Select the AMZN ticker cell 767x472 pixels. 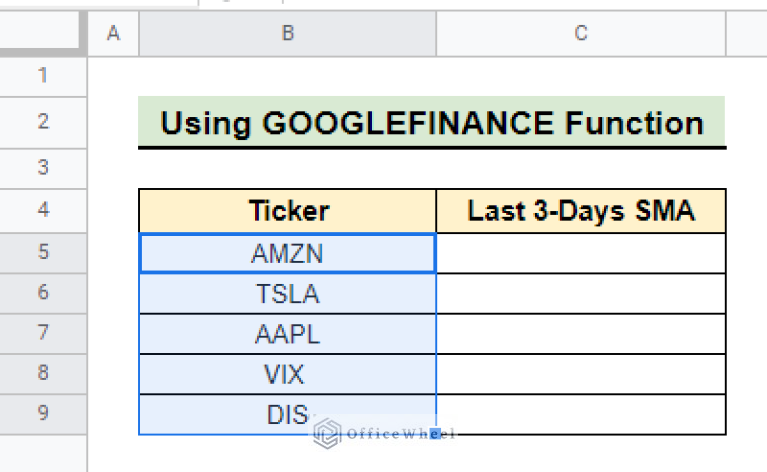coord(287,254)
